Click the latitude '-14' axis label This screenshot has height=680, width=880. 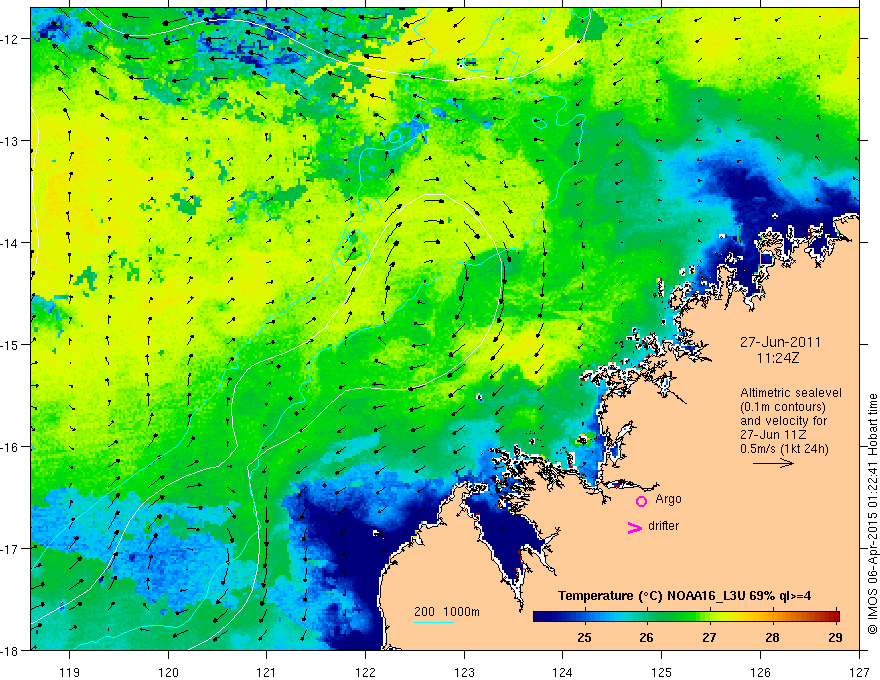coord(11,243)
